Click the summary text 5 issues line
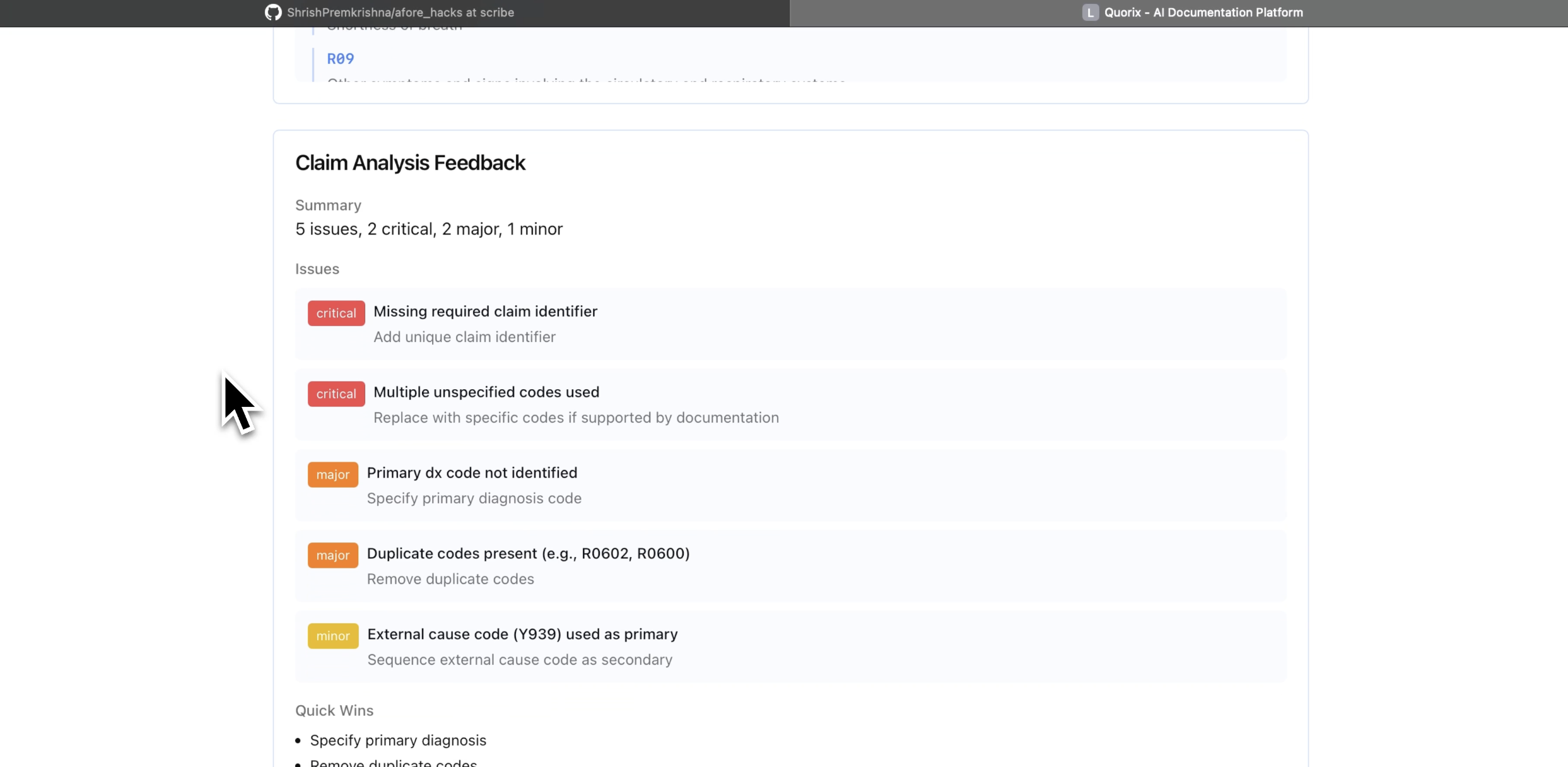Image resolution: width=1568 pixels, height=767 pixels. [x=428, y=229]
